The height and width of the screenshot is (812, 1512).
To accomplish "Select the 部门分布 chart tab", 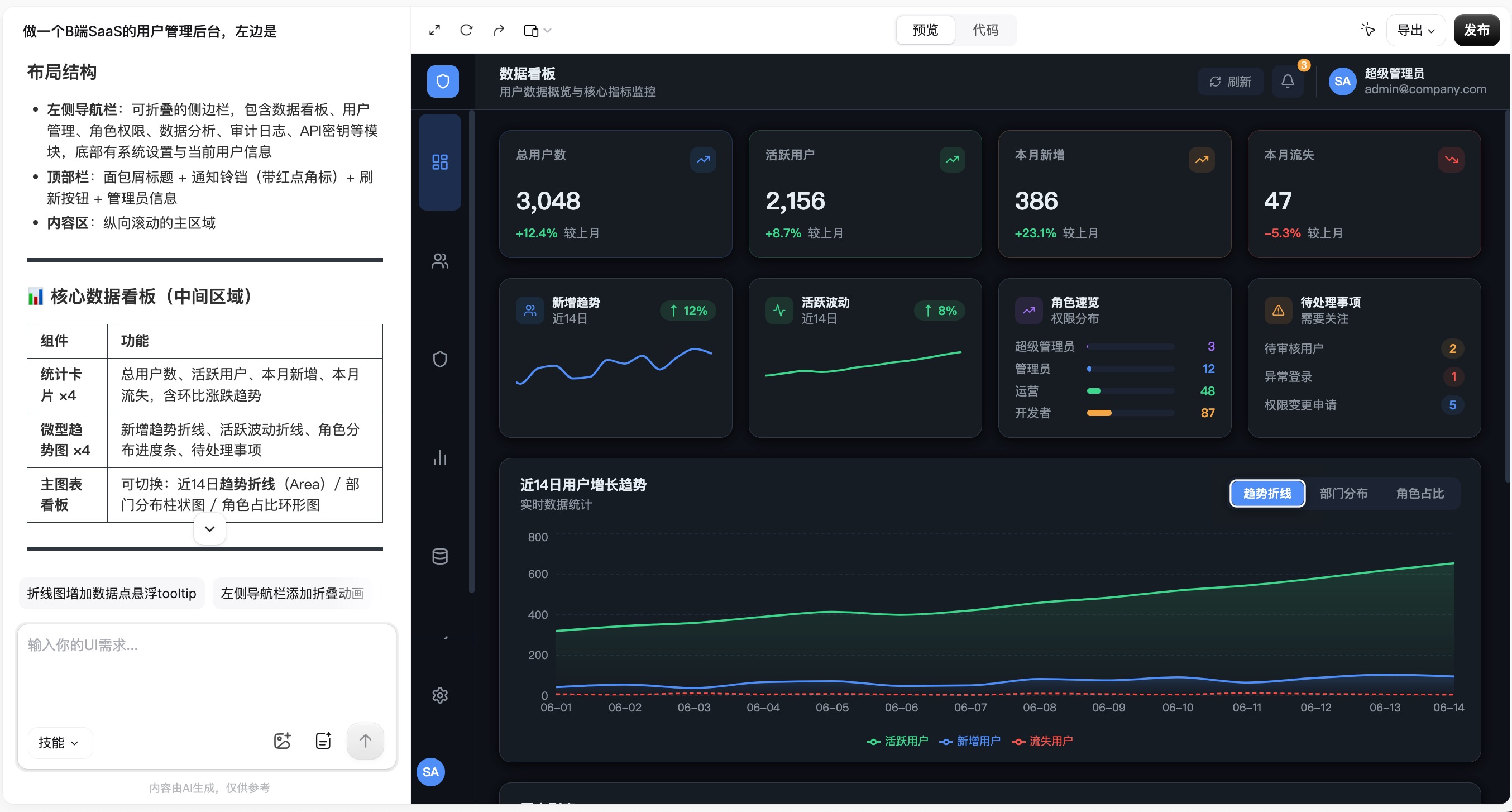I will point(1343,493).
